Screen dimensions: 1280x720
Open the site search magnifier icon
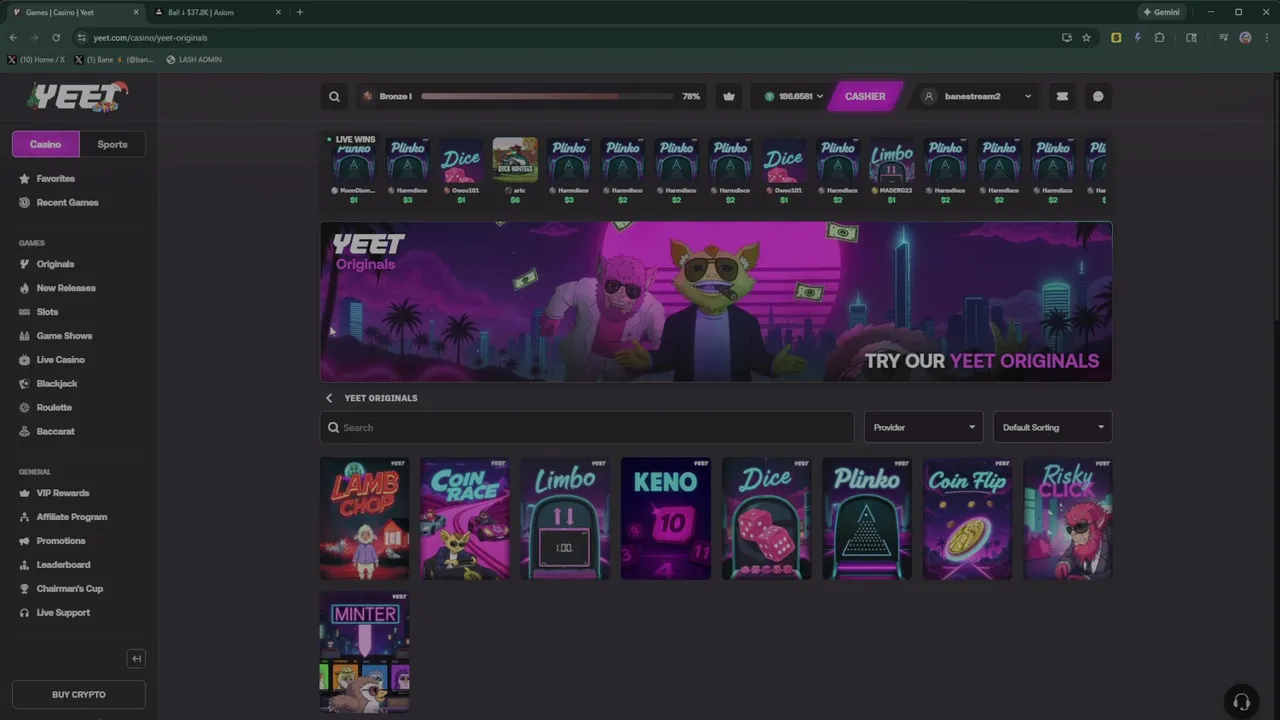point(334,97)
